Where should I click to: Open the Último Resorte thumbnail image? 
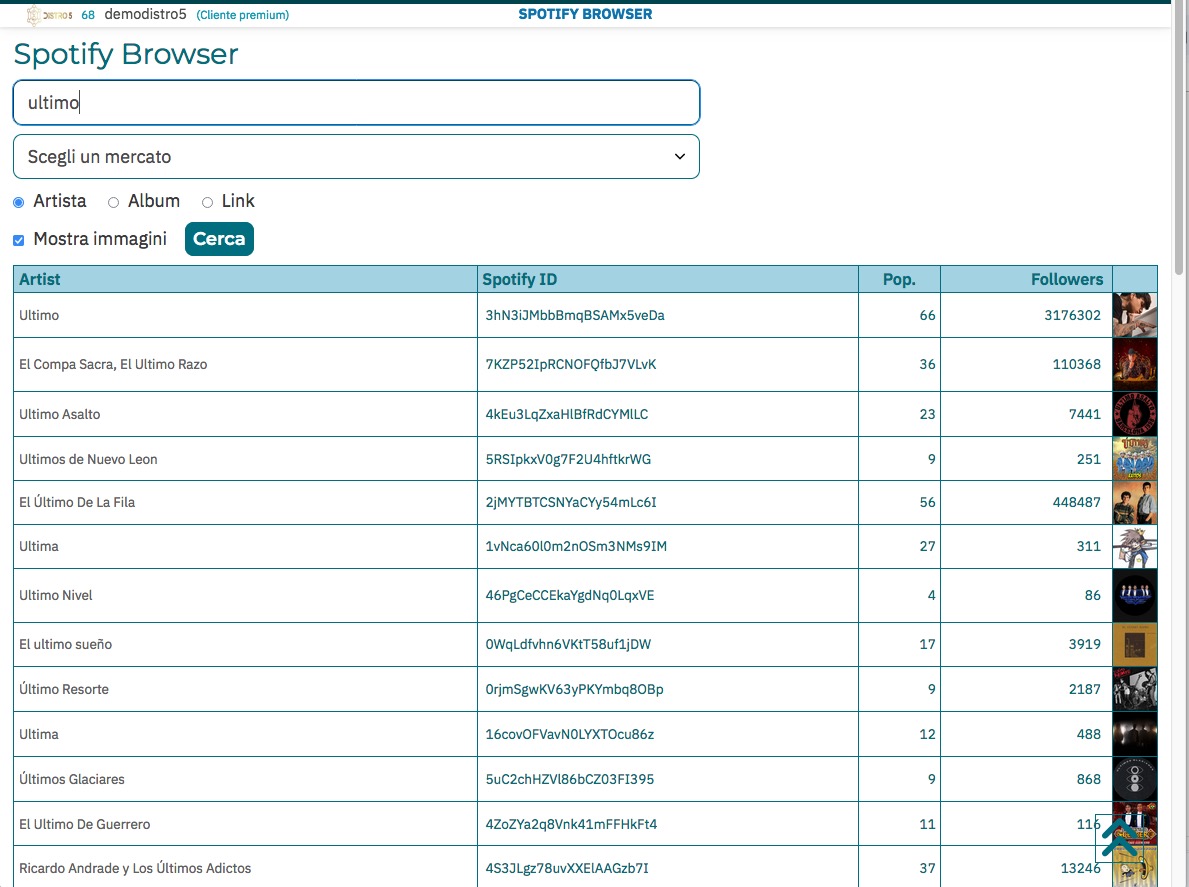click(1134, 689)
